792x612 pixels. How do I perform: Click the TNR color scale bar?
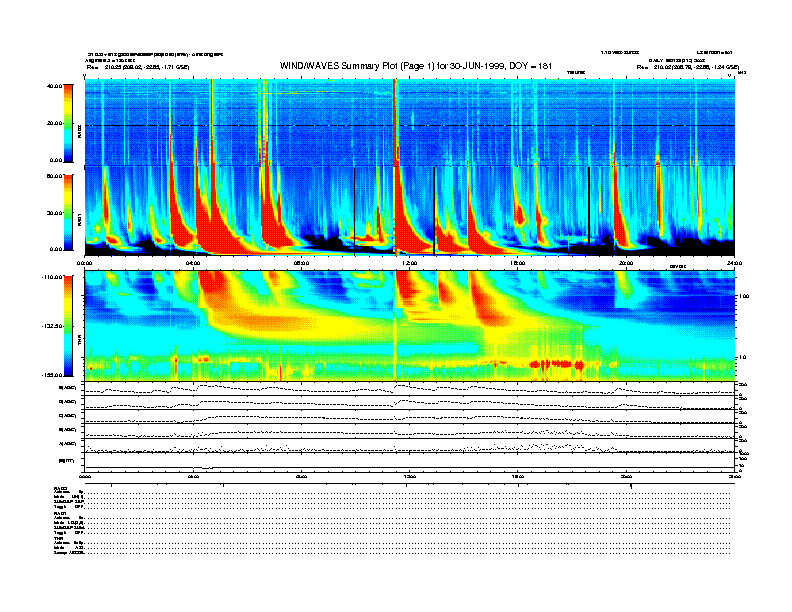(68, 326)
